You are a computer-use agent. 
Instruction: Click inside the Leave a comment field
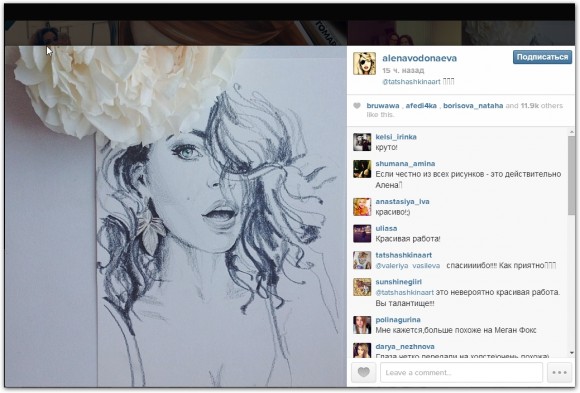[461, 372]
